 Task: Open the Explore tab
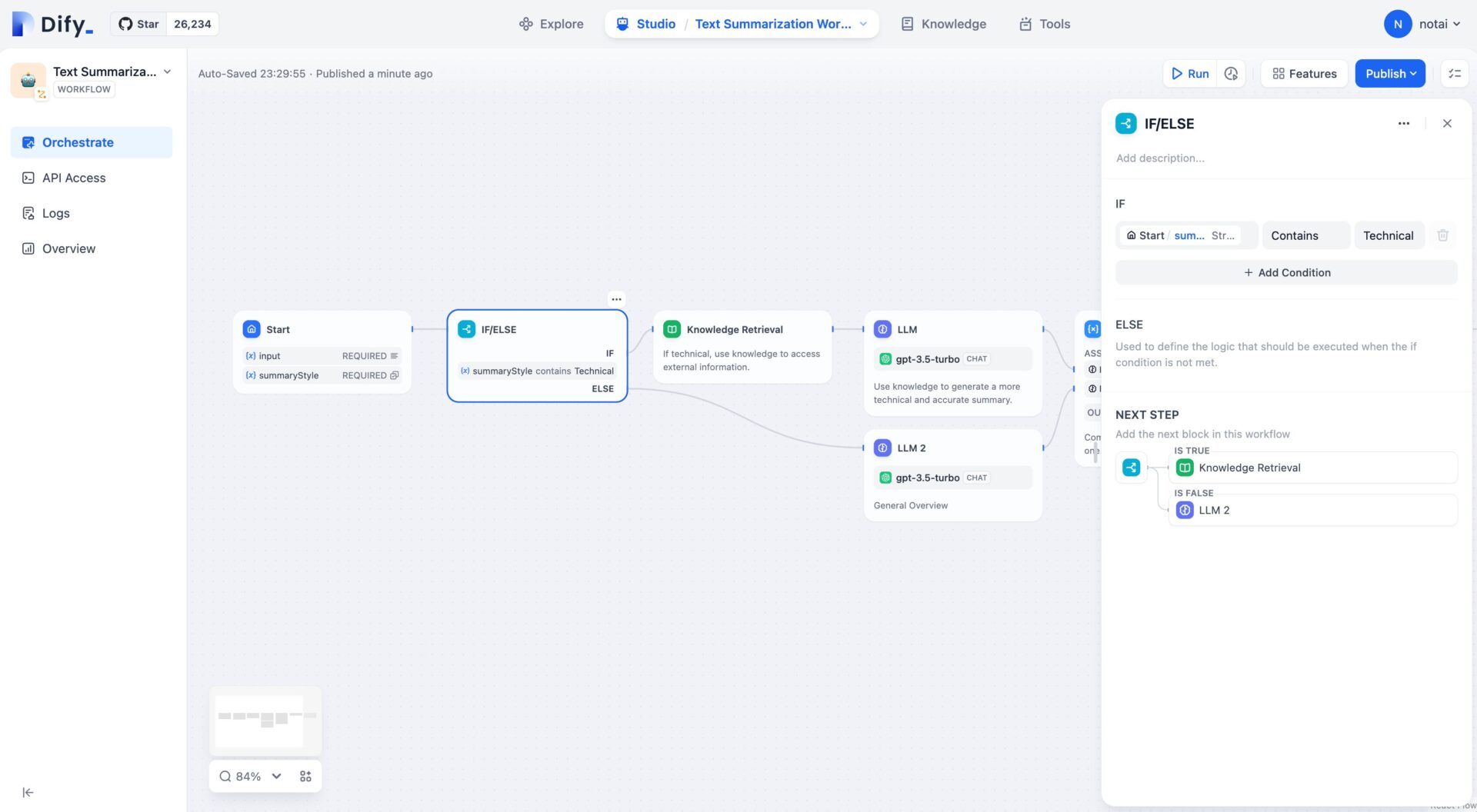(x=551, y=24)
